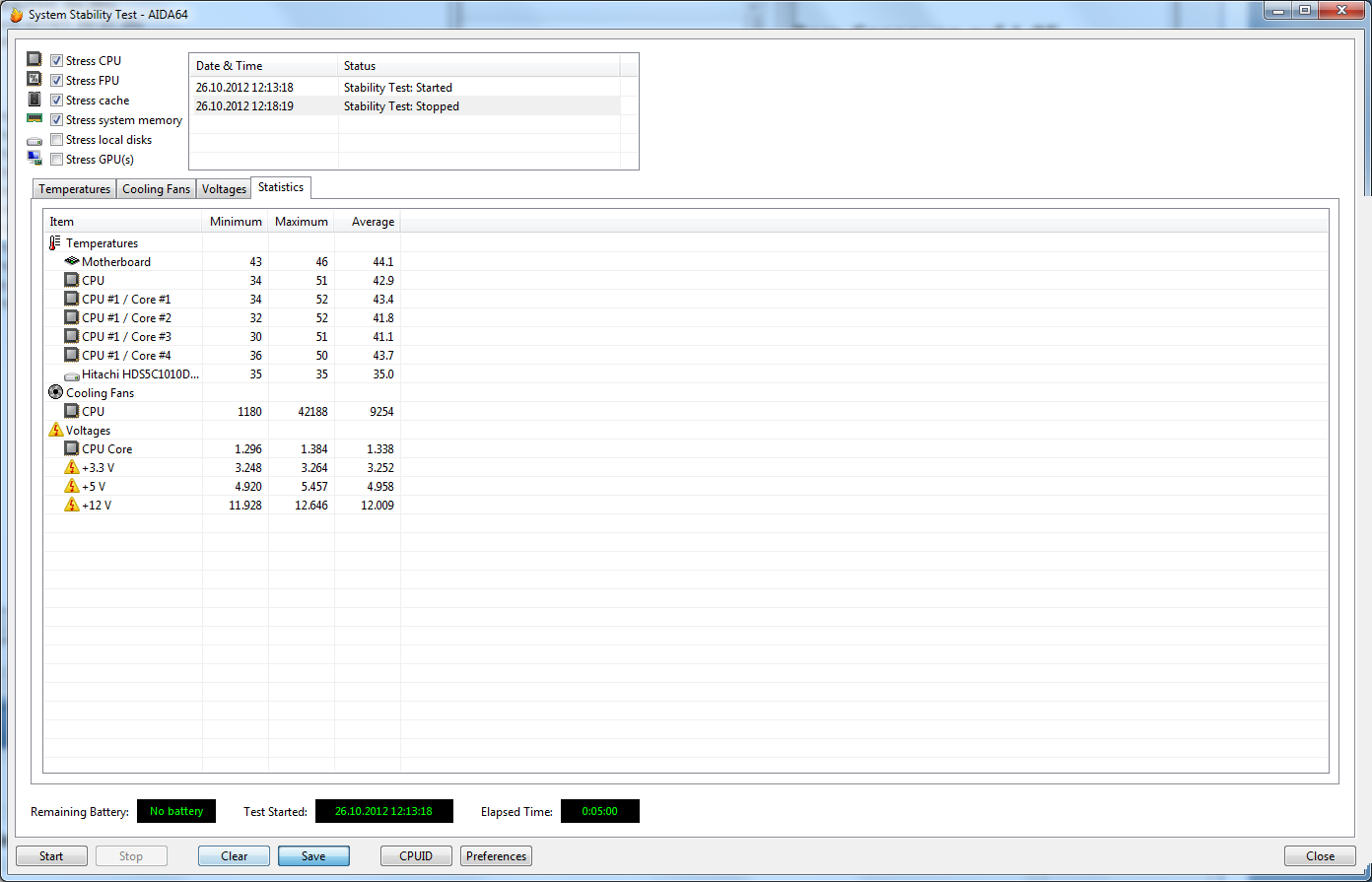
Task: Click the Motherboard row icon
Action: click(71, 261)
